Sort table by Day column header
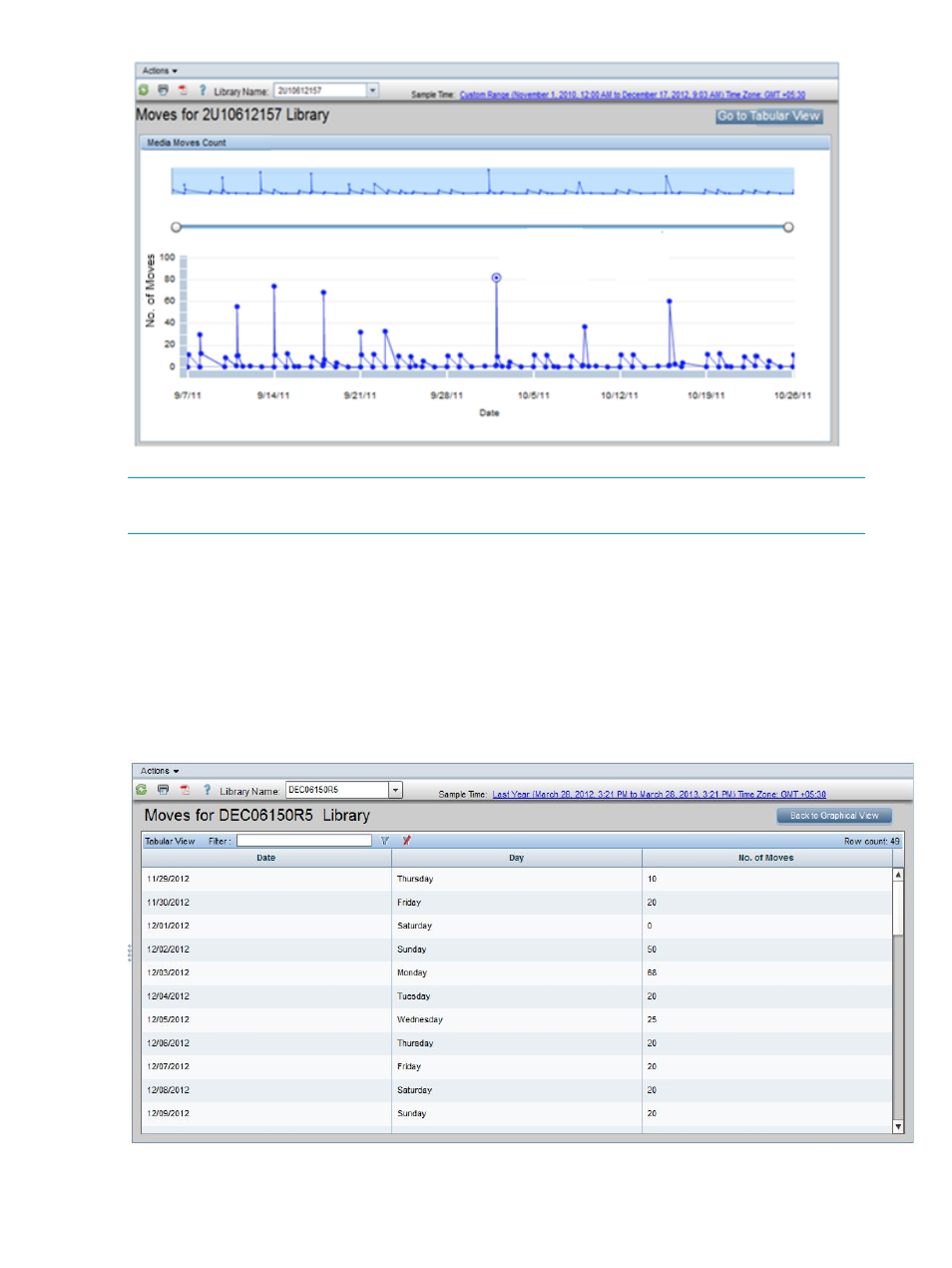Screen dimensions: 952x1268 coord(517,858)
